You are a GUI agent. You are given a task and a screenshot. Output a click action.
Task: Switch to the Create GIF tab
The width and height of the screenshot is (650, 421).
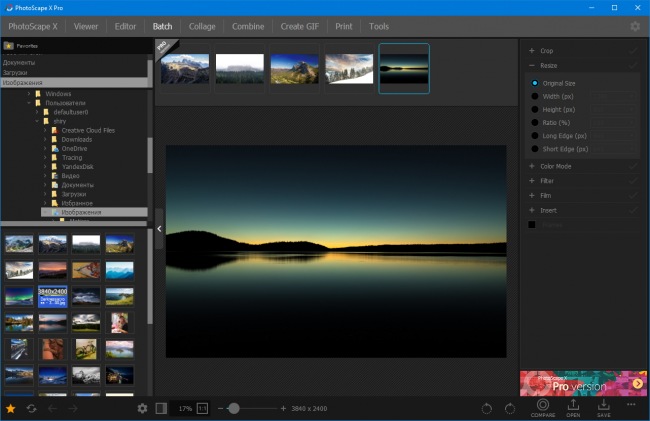tap(300, 27)
